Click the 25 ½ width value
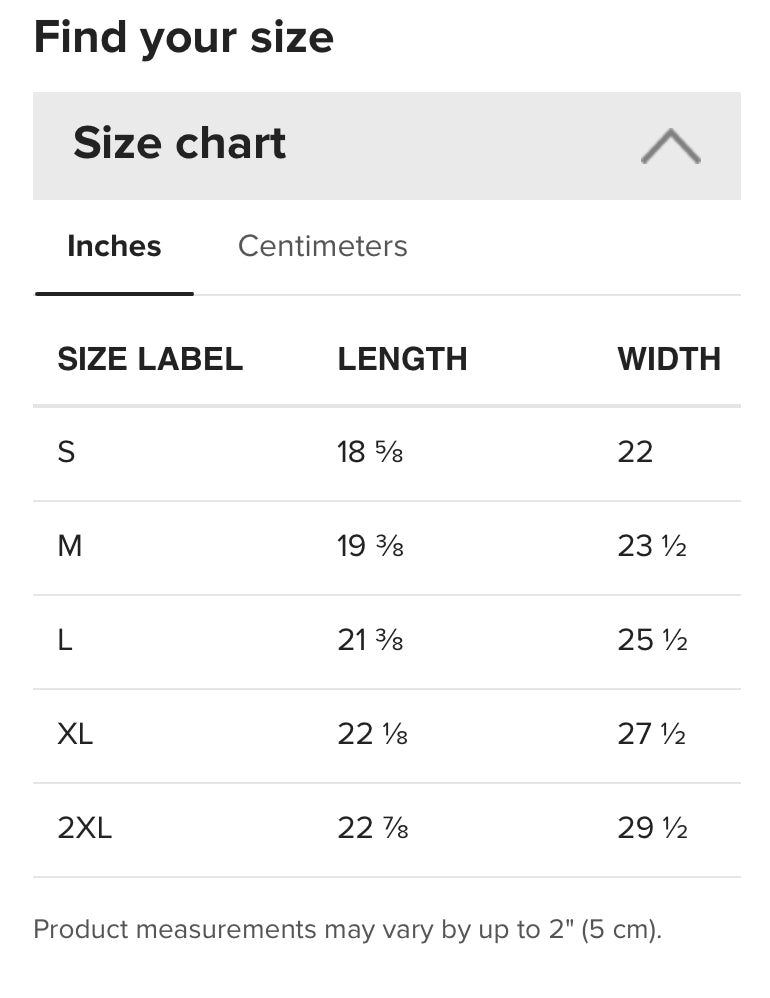The image size is (770, 998). tap(652, 640)
